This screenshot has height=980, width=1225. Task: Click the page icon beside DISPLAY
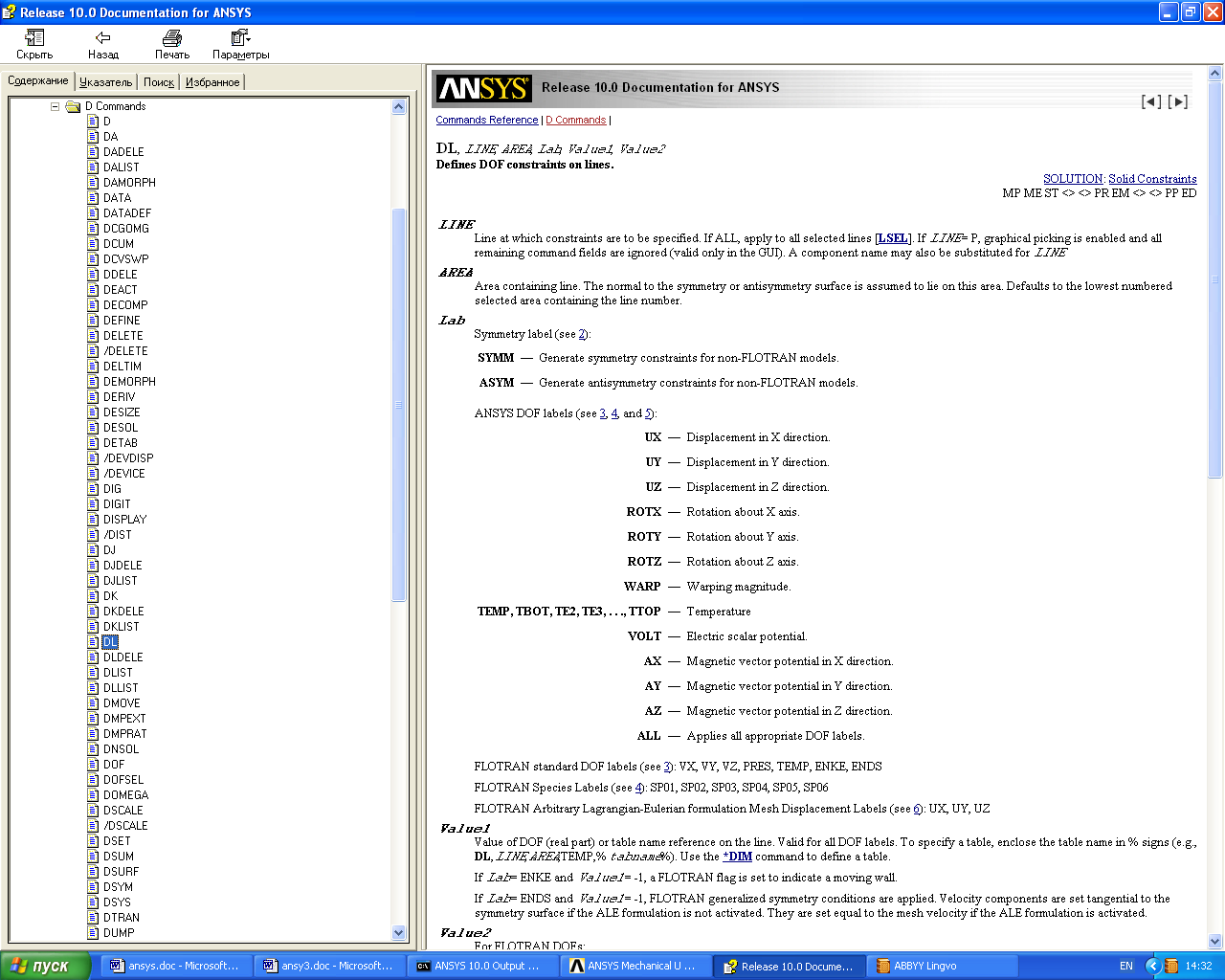(x=93, y=520)
